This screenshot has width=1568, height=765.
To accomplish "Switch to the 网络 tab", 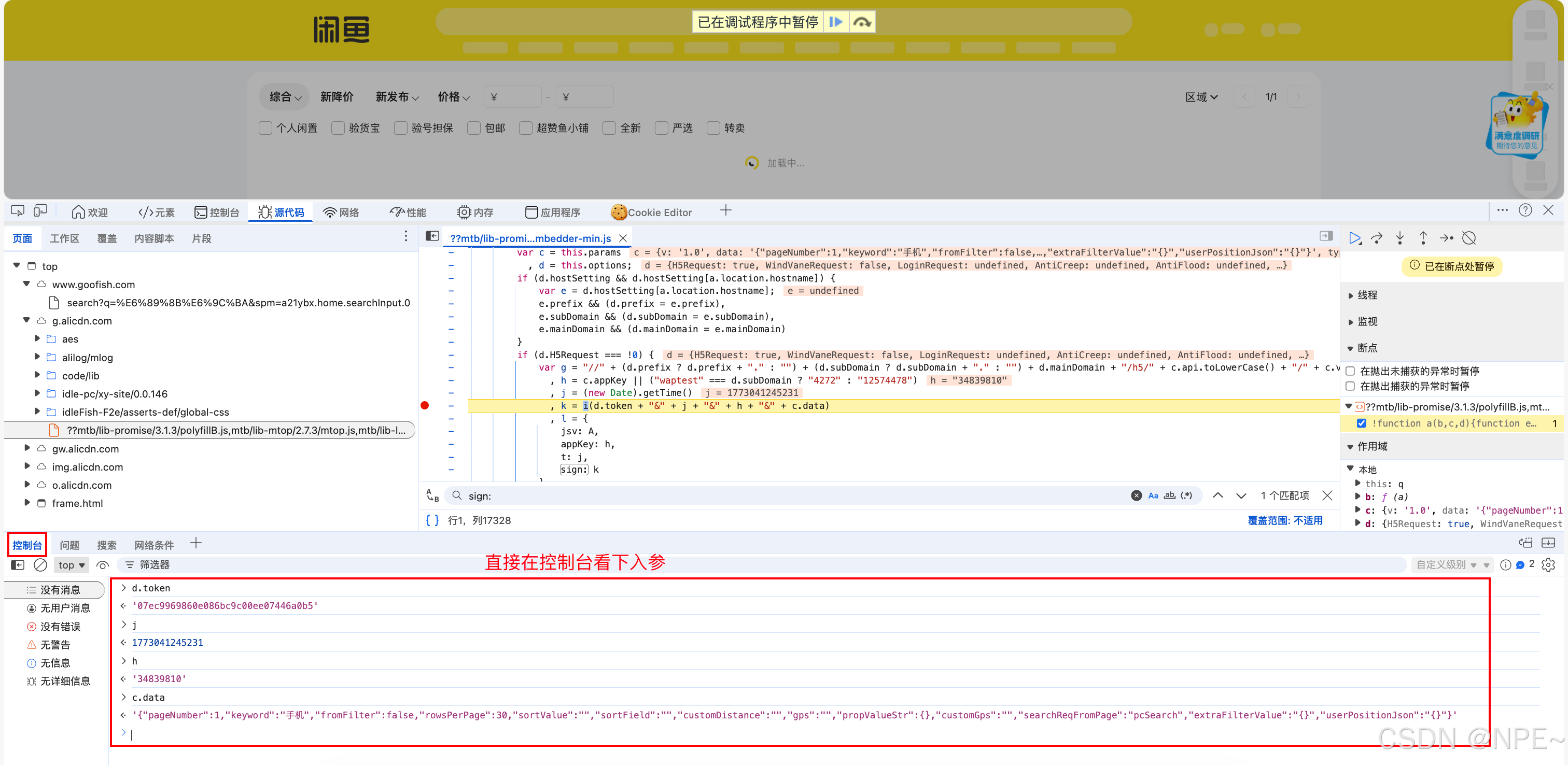I will click(x=341, y=212).
